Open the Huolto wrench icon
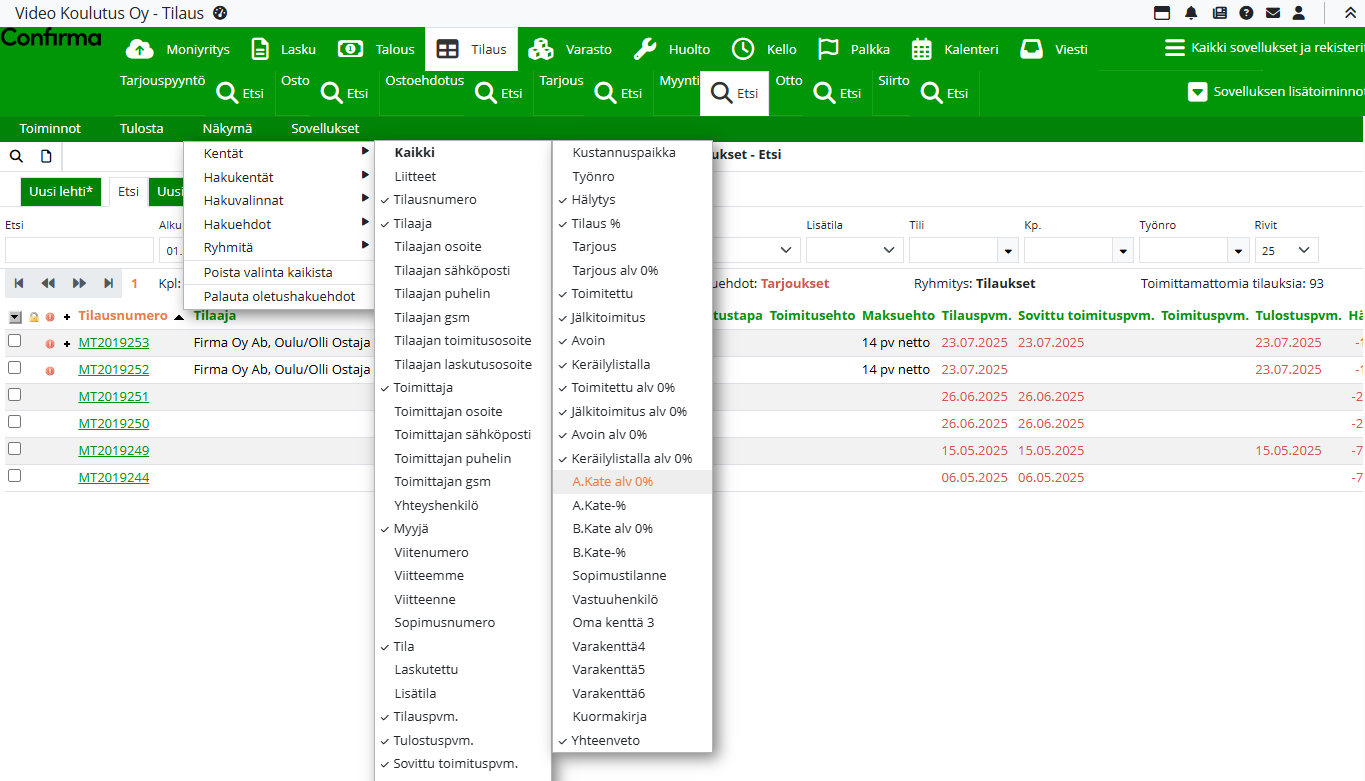 click(x=646, y=49)
